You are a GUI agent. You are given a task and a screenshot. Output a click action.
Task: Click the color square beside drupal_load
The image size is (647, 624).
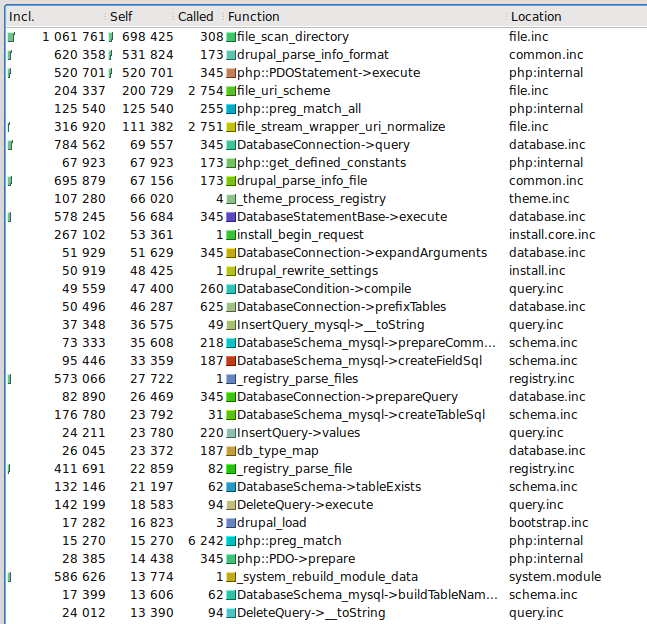pos(231,523)
